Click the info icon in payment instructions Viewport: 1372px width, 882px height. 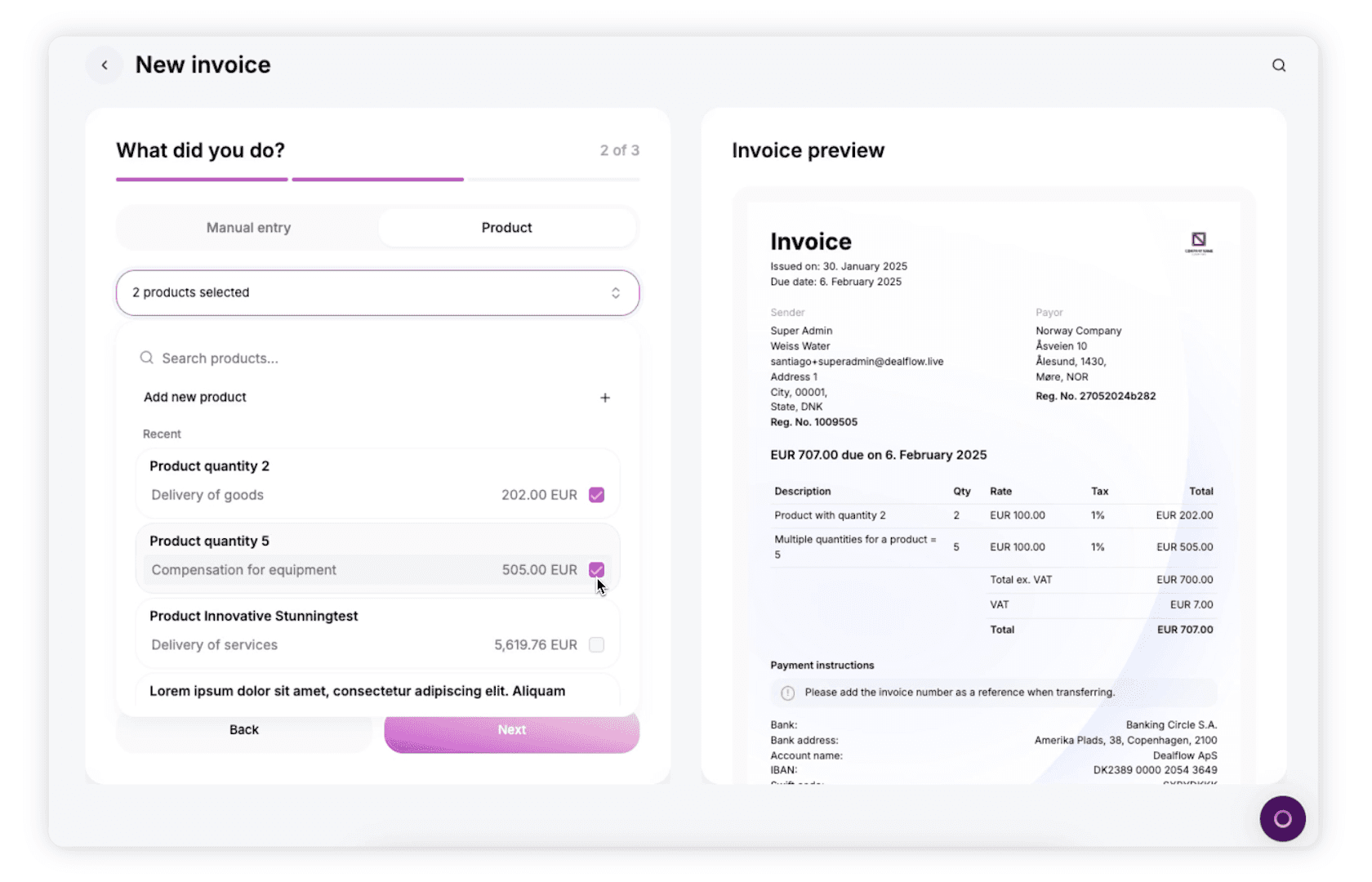(787, 693)
